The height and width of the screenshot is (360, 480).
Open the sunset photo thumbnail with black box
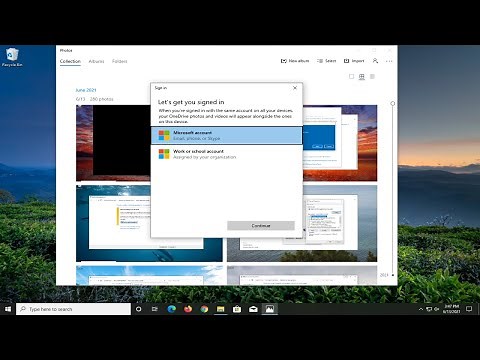tap(113, 143)
